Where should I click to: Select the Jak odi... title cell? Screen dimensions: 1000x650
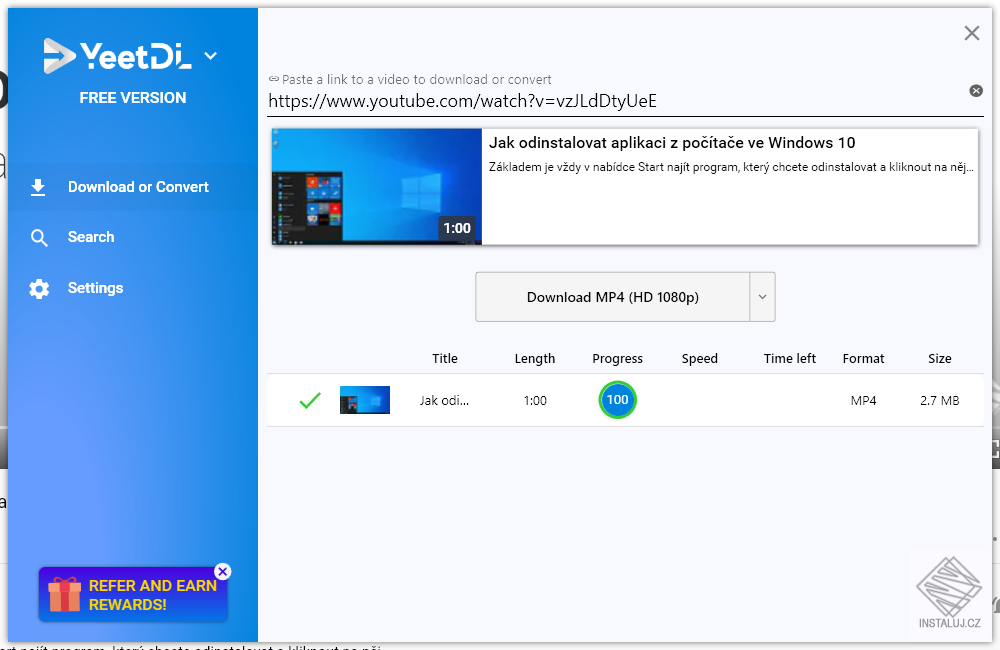click(x=444, y=401)
